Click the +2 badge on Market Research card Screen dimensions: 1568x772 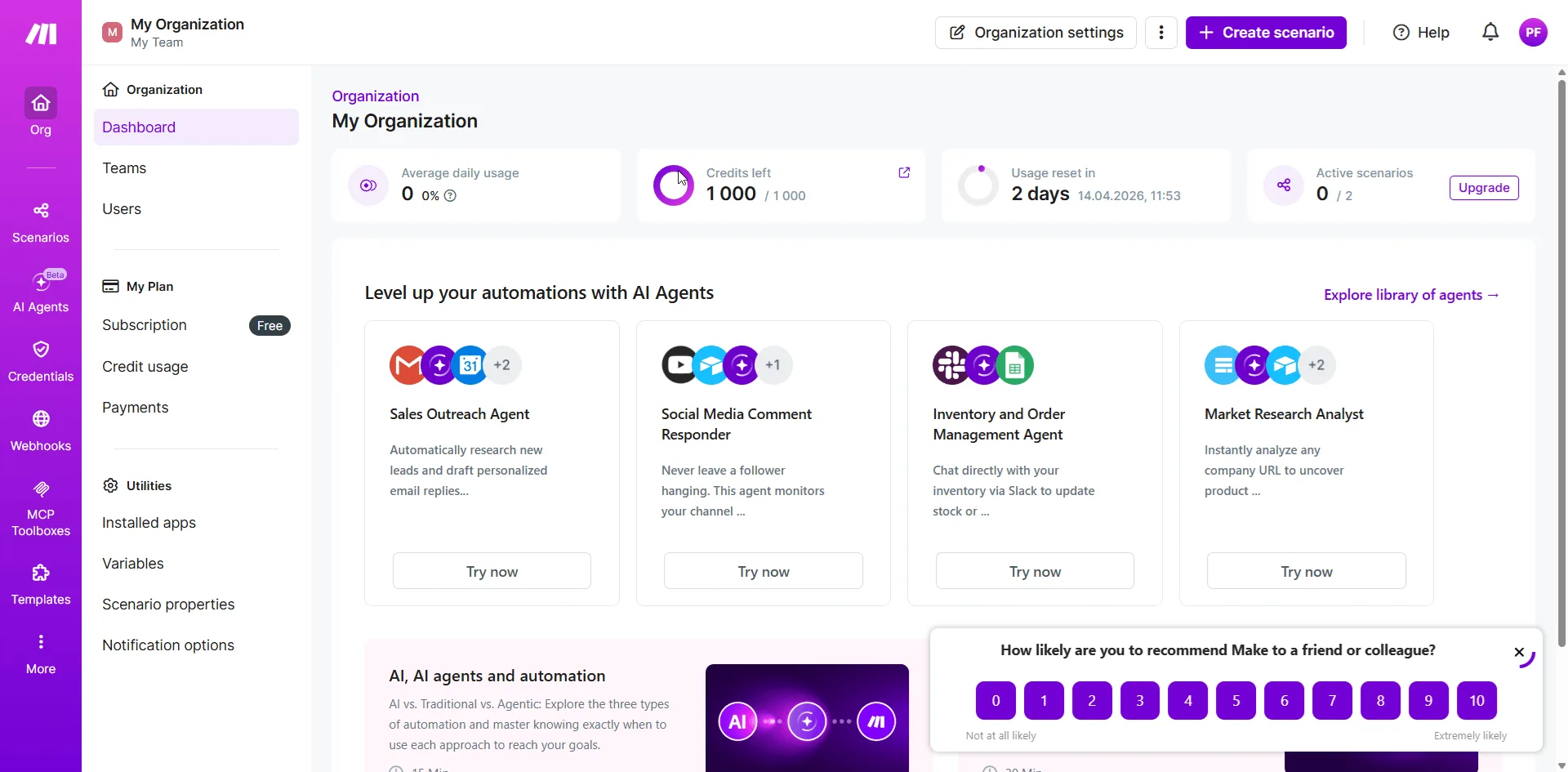click(1316, 365)
